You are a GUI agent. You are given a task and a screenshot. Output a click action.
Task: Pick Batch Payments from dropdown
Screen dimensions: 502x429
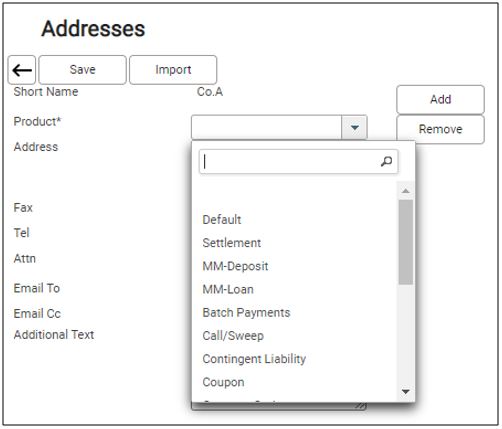pyautogui.click(x=246, y=313)
